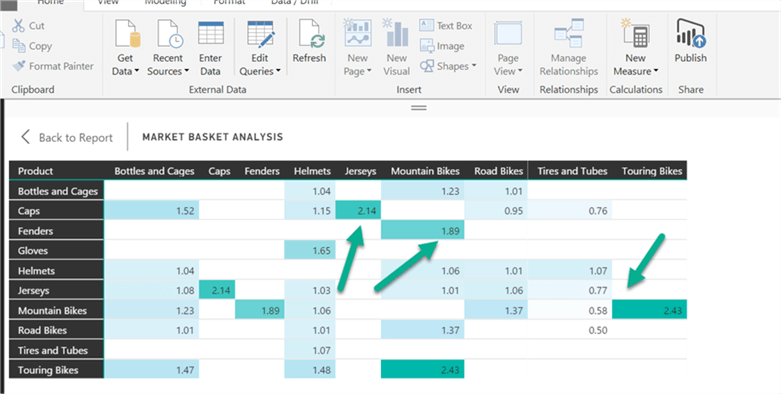
Task: Click the 1.65 cell in Gloves row
Action: pyautogui.click(x=310, y=251)
